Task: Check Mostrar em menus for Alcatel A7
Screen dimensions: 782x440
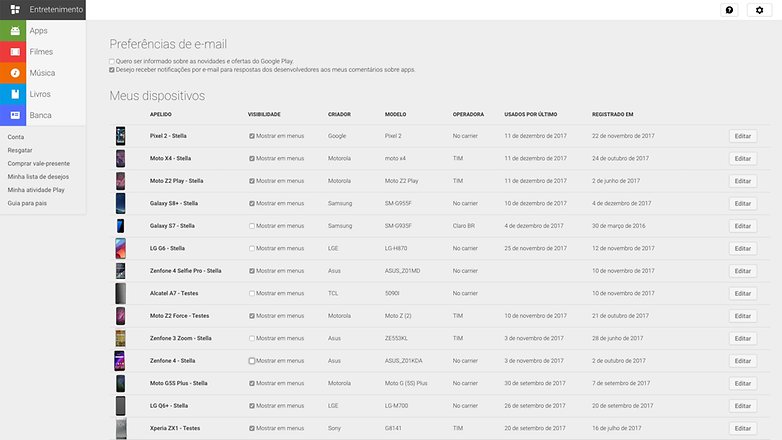Action: [x=252, y=293]
